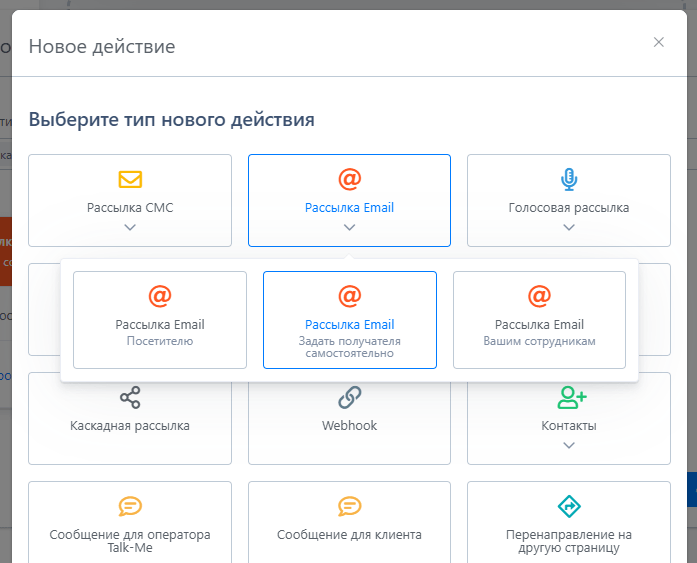This screenshot has height=563, width=697.
Task: Expand the chevron under Голосовая рассылка
Action: 569,228
